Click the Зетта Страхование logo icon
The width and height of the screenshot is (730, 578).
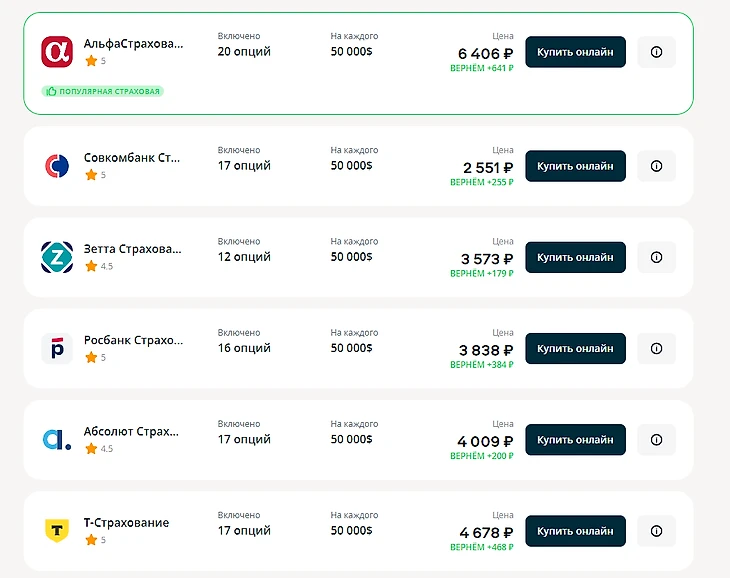(x=57, y=257)
